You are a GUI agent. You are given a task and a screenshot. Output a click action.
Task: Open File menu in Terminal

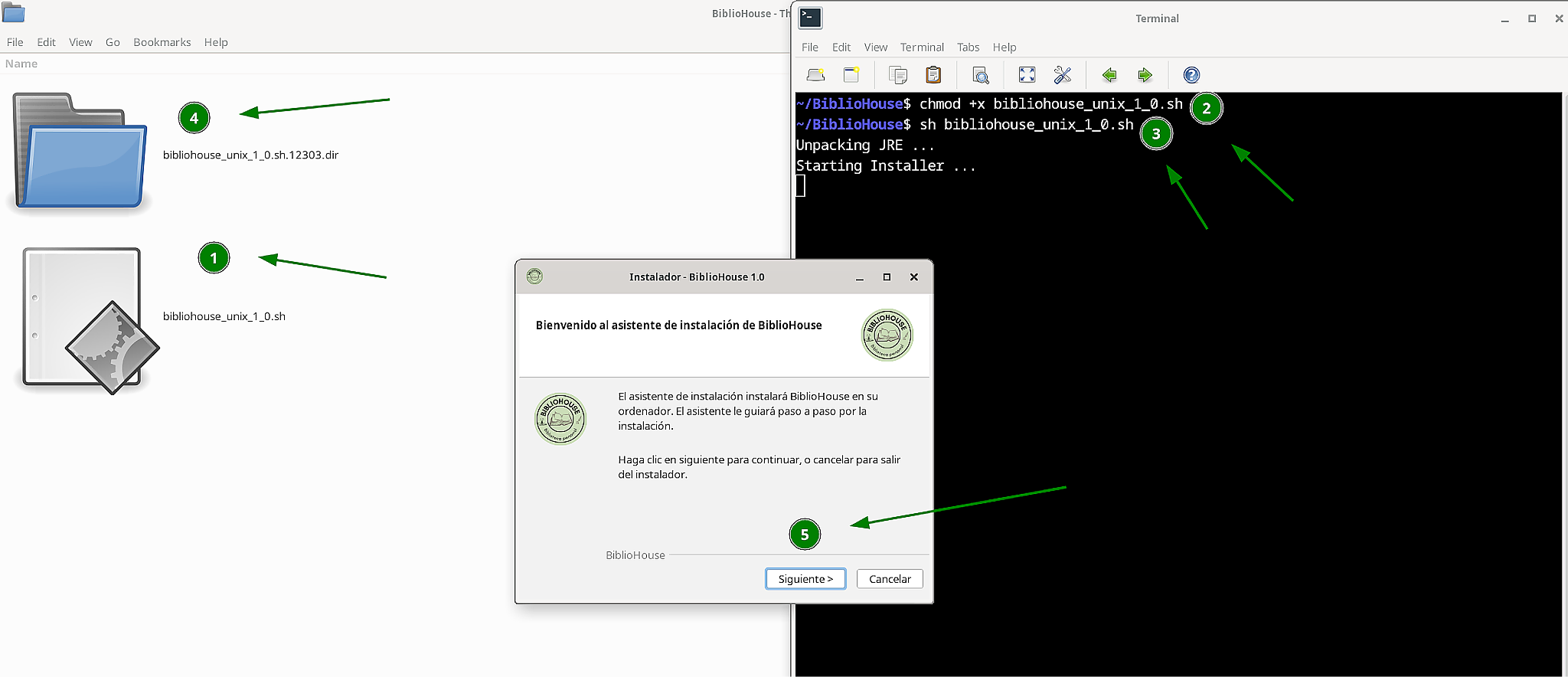810,47
